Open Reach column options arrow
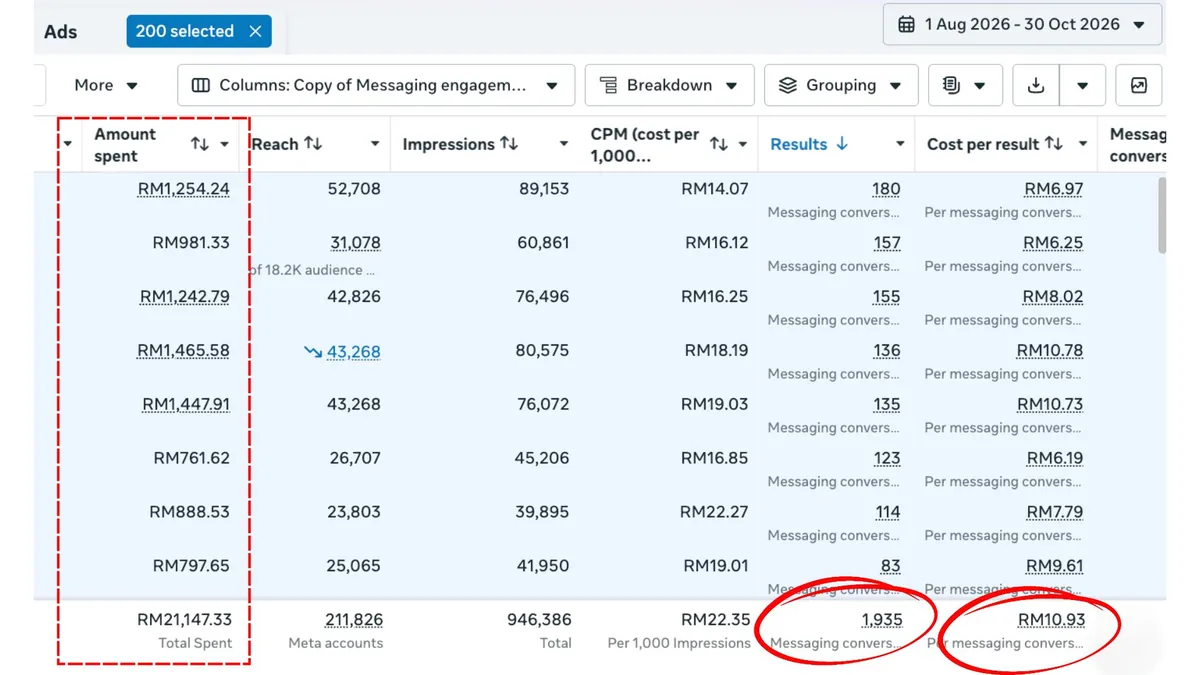1200x675 pixels. [375, 144]
